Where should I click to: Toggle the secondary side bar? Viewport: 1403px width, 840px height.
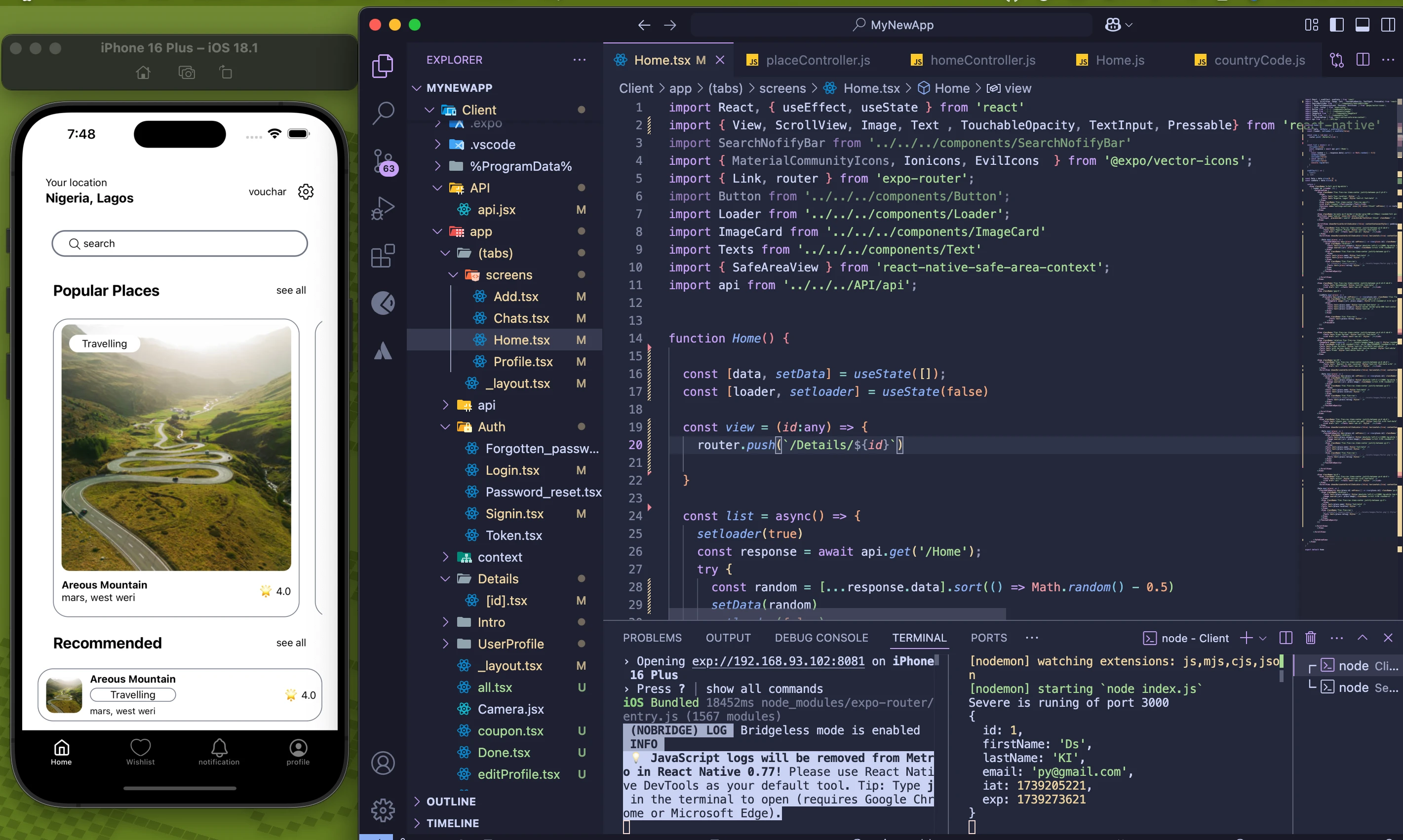(1387, 25)
